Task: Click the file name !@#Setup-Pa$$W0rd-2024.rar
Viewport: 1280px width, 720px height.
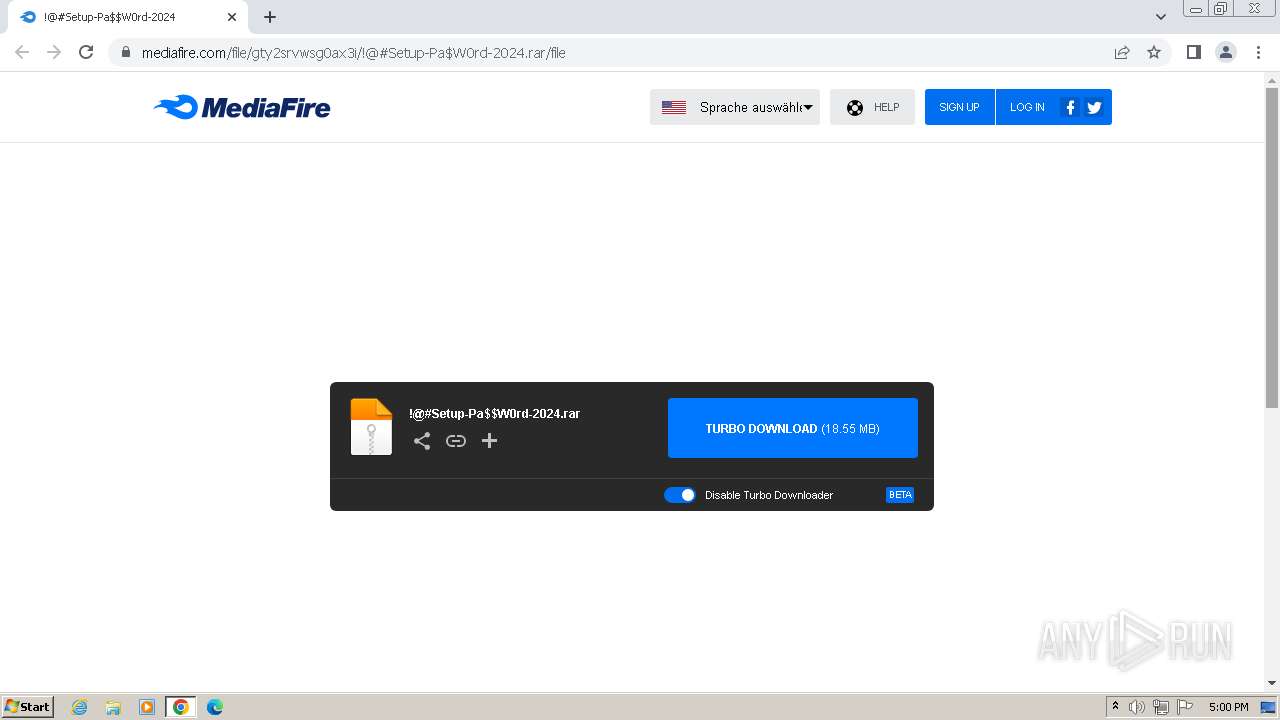Action: click(x=495, y=413)
